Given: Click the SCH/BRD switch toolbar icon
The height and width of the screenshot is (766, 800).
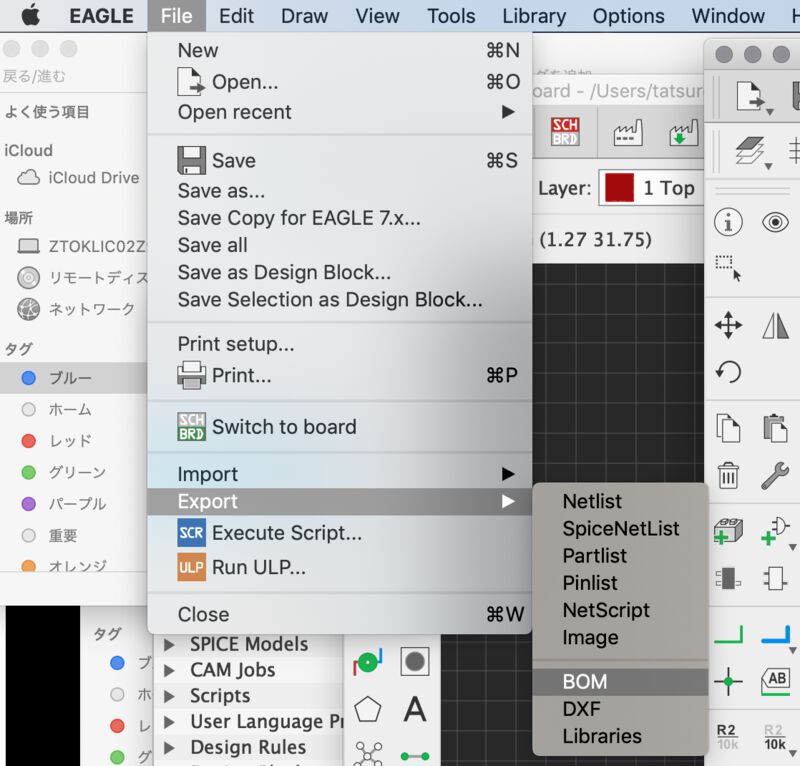Looking at the screenshot, I should (x=565, y=132).
